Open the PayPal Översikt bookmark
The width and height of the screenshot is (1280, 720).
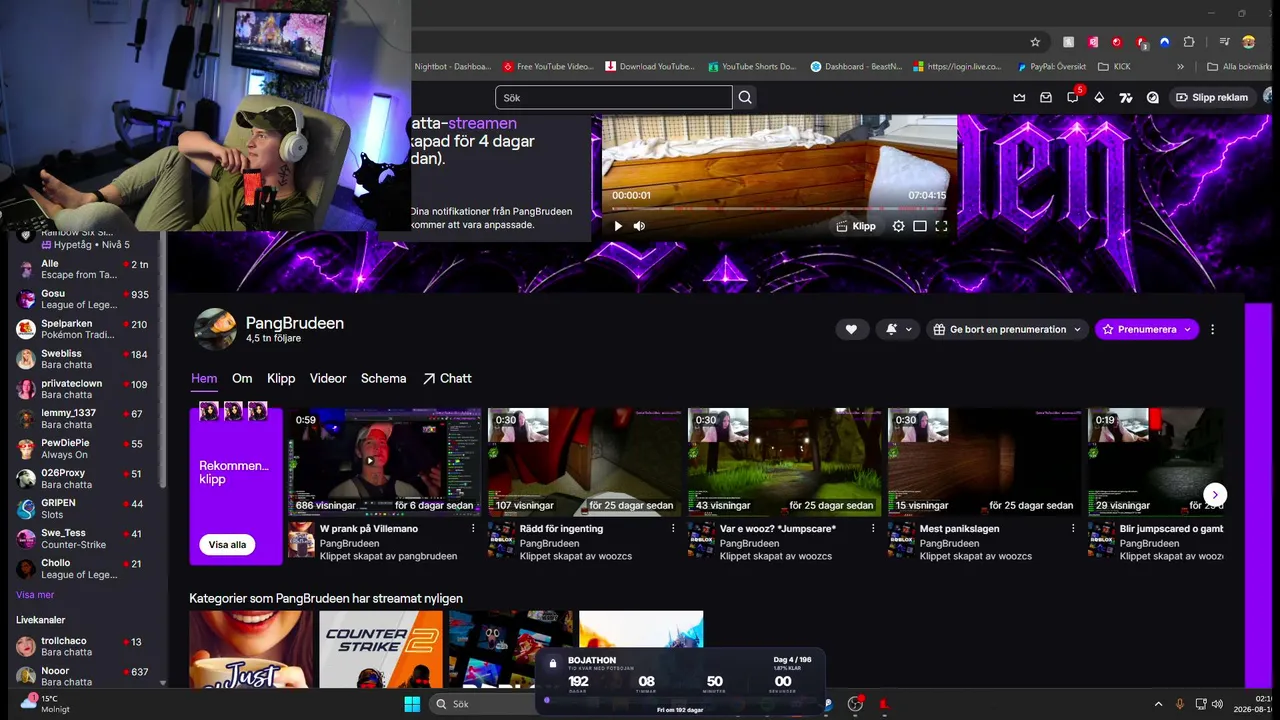click(x=1051, y=67)
